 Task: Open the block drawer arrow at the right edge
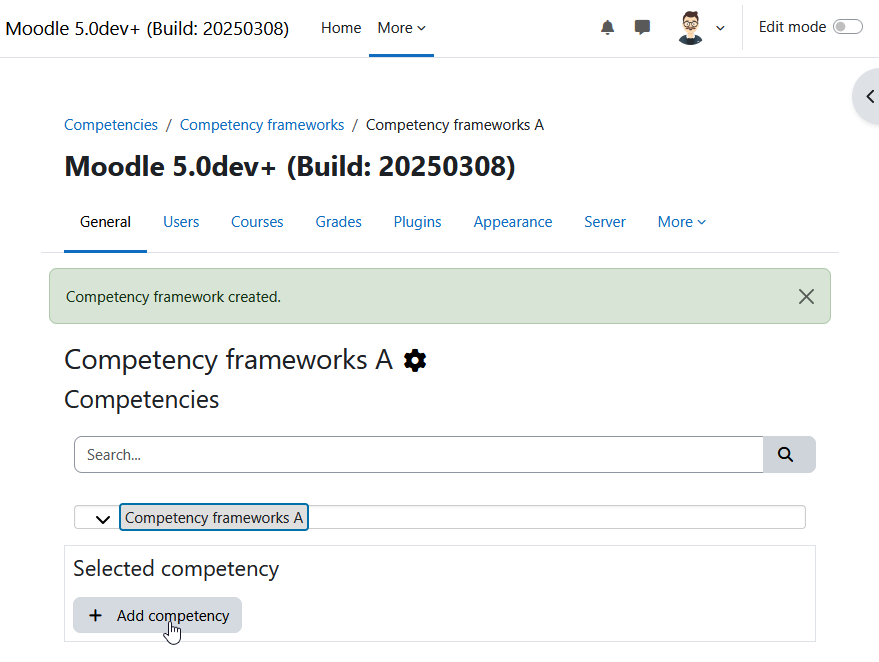(x=868, y=96)
